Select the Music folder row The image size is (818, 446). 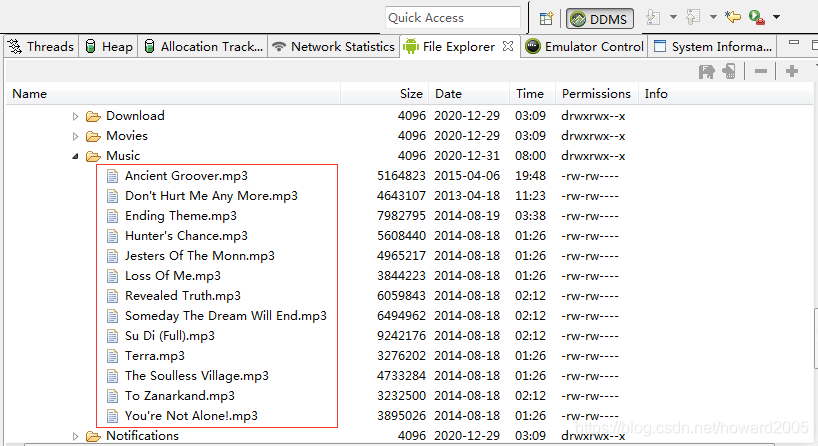[409, 155]
